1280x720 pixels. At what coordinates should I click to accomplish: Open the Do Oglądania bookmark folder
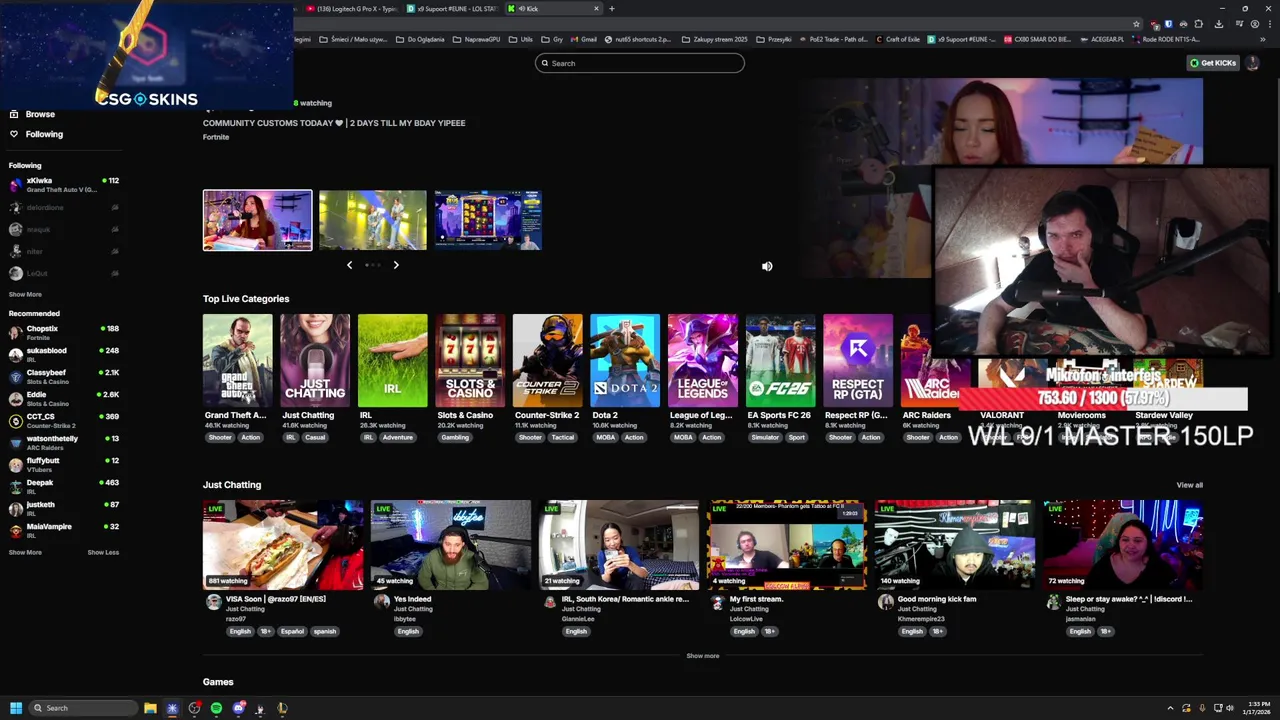click(420, 39)
